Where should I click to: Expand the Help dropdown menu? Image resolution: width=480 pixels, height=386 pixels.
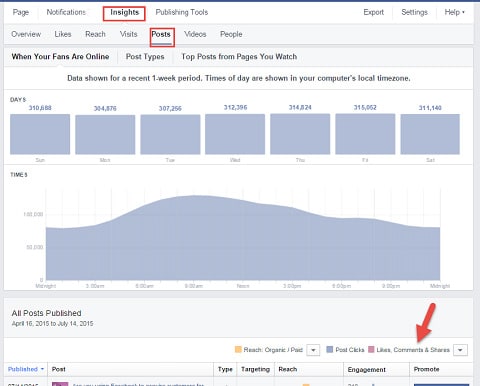(x=454, y=12)
